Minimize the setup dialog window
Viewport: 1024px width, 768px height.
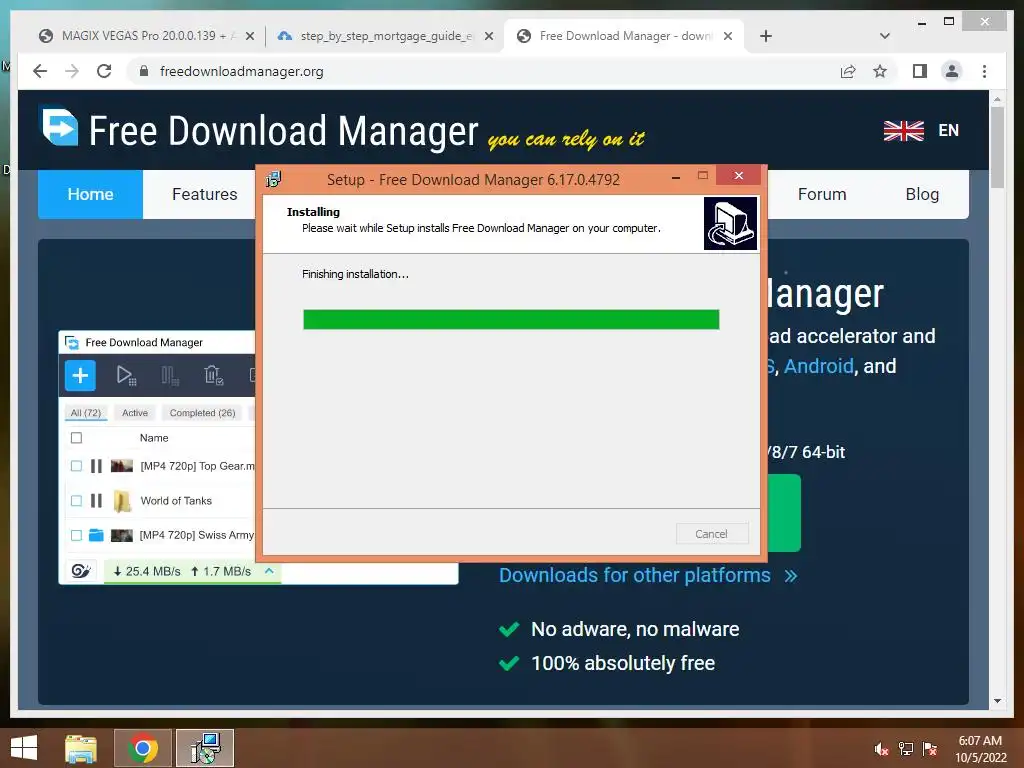click(676, 176)
